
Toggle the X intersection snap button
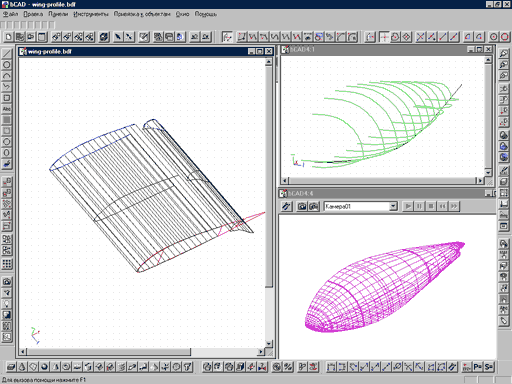[421, 37]
